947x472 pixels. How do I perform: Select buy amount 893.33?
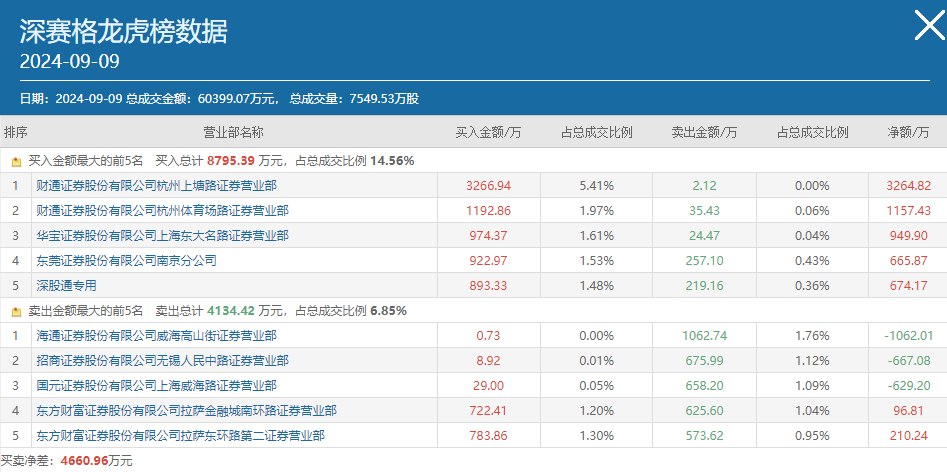489,286
